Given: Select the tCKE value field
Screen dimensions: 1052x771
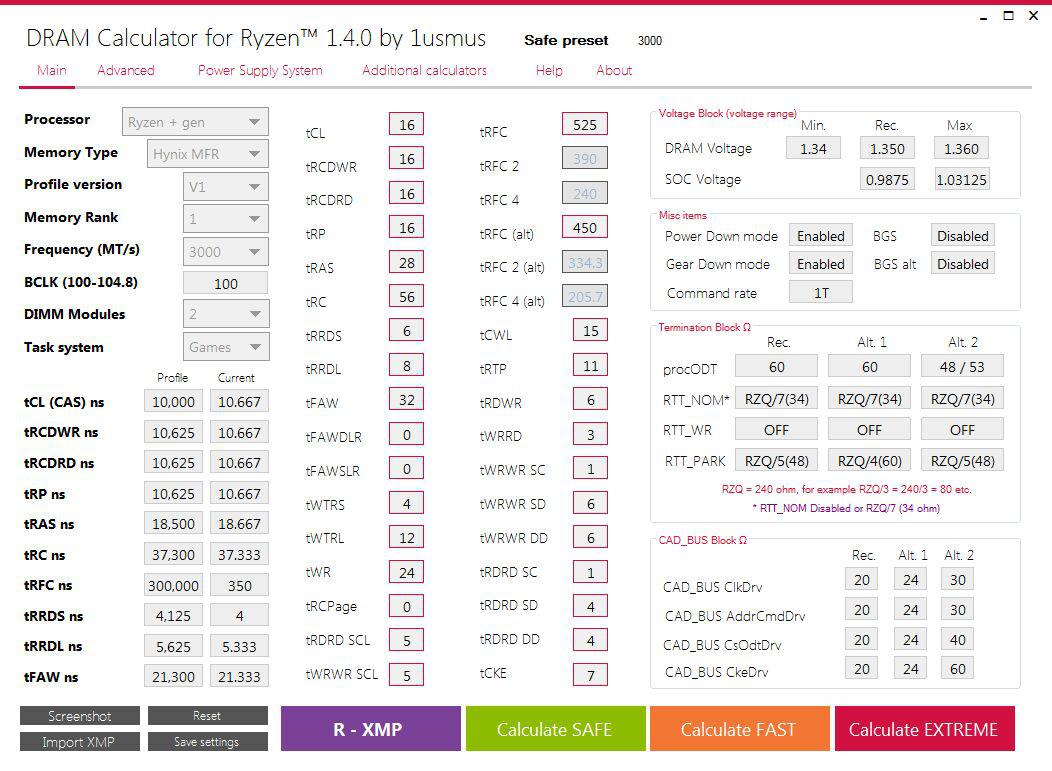Looking at the screenshot, I should point(590,675).
